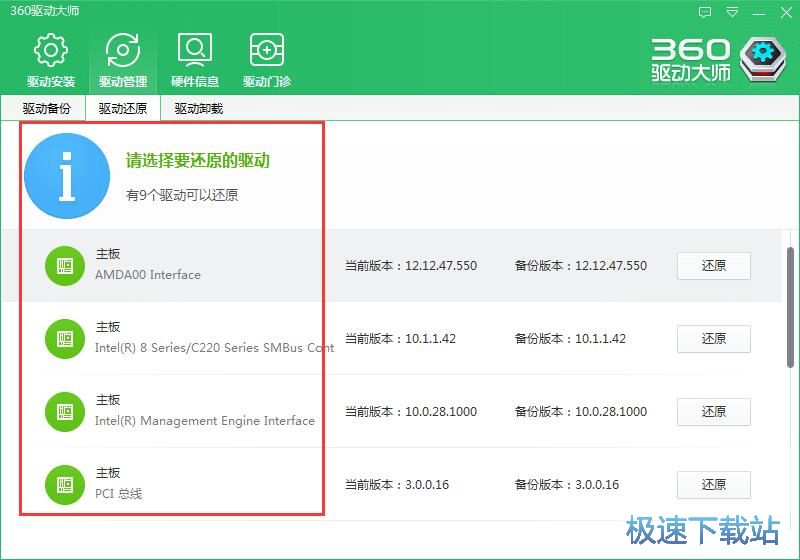This screenshot has height=560, width=800.
Task: Click 当前版本：3.0.0.16 value
Action: pyautogui.click(x=397, y=485)
